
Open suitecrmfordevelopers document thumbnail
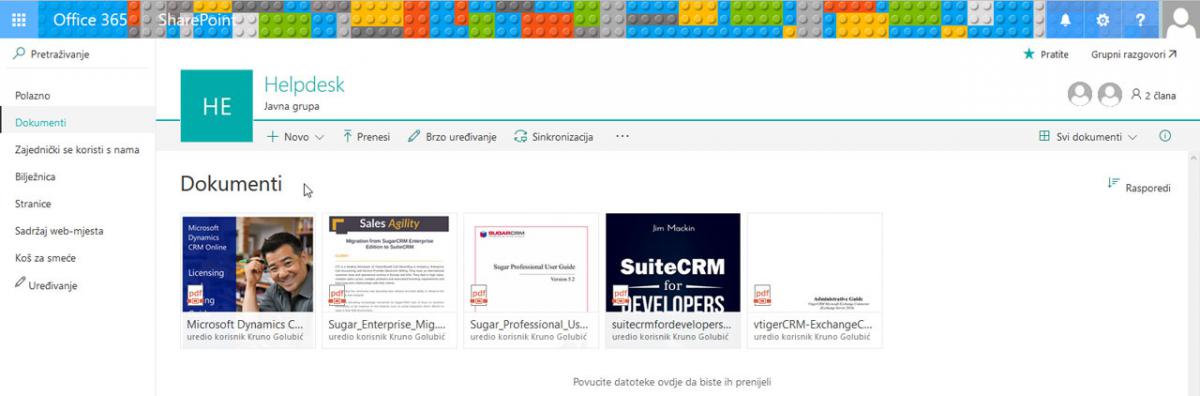click(x=673, y=264)
